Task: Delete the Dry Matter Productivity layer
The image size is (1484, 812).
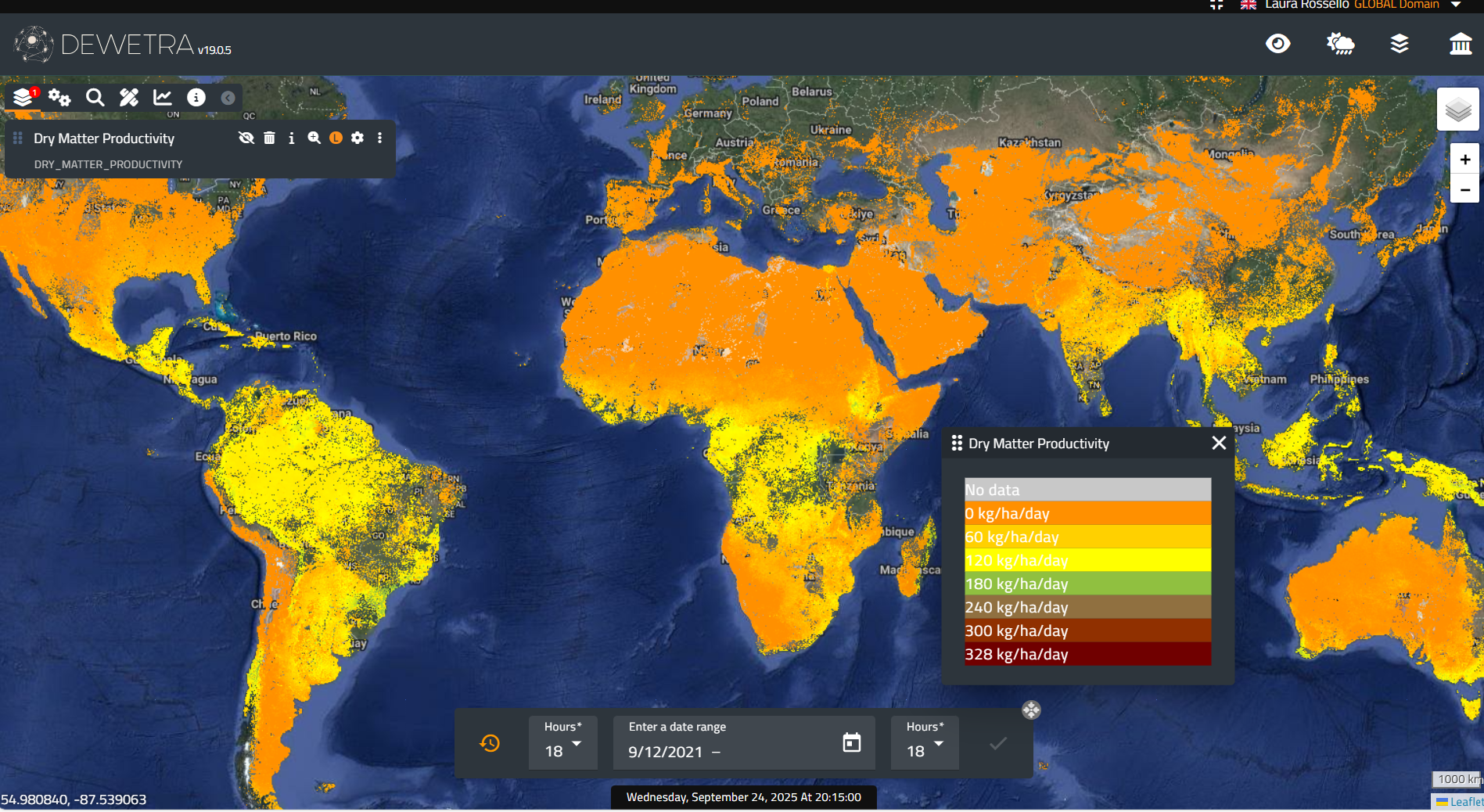Action: point(269,138)
